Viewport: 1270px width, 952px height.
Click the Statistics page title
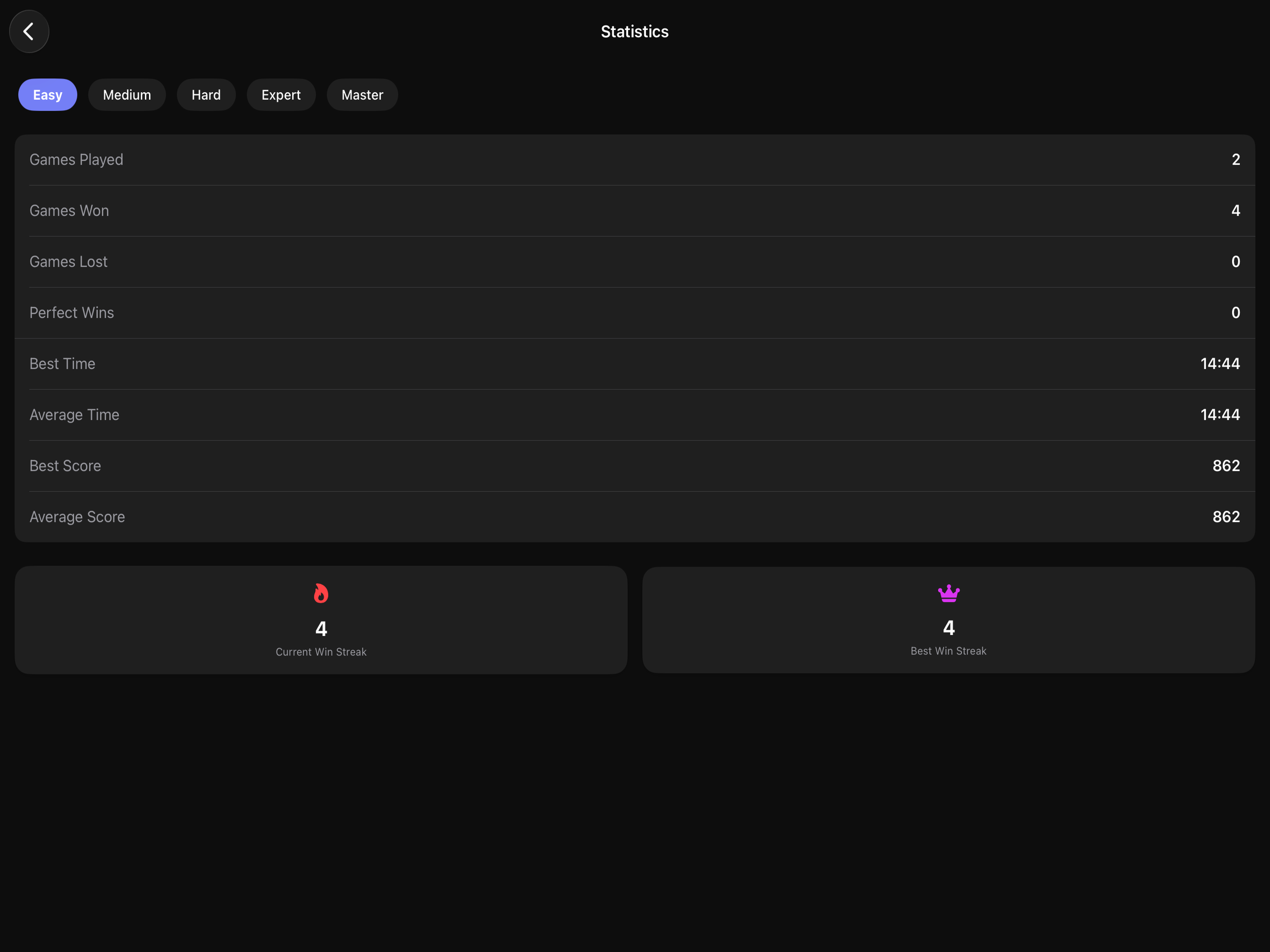pos(635,31)
